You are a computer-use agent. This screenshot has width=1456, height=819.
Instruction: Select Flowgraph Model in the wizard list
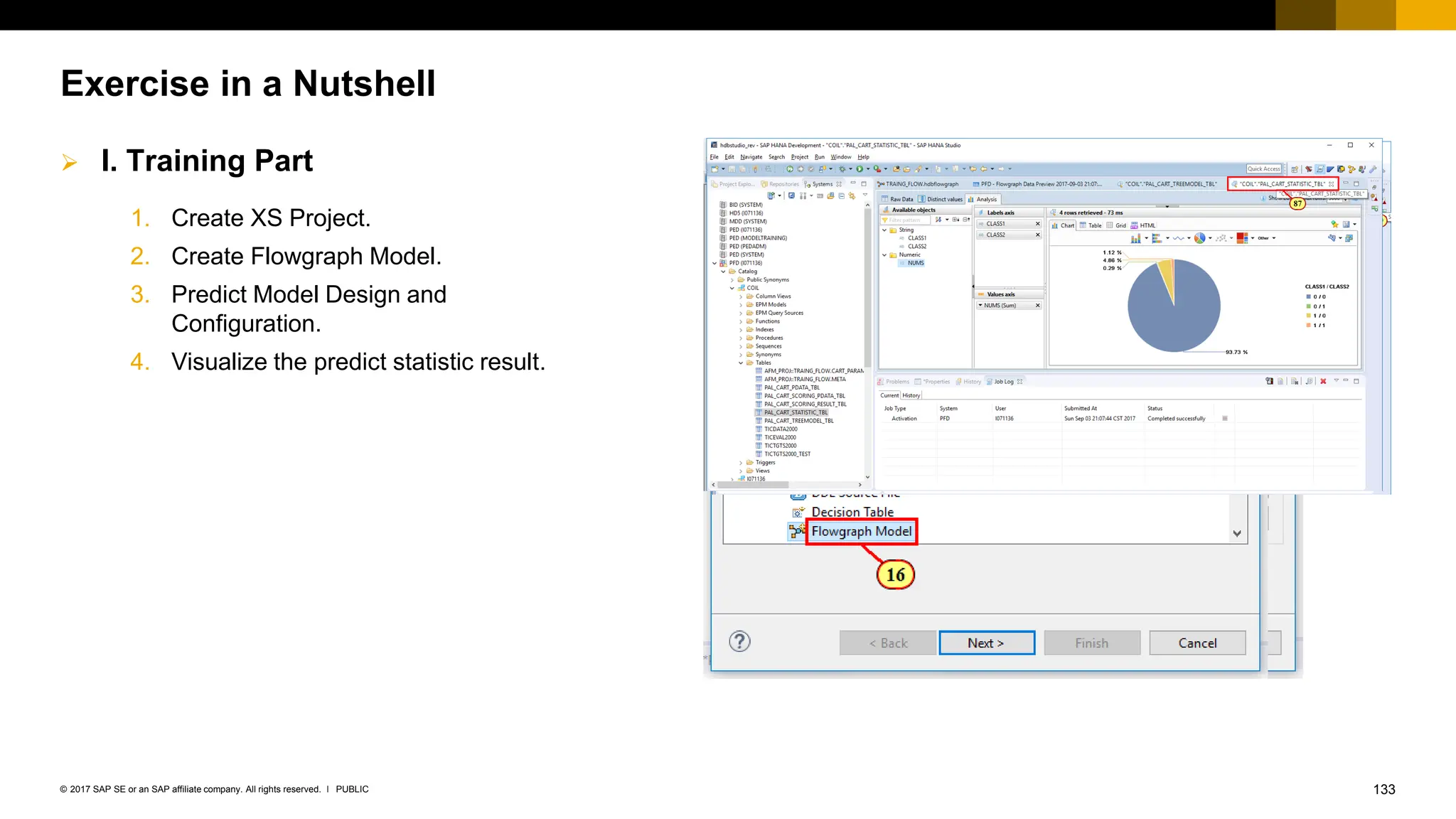coord(861,531)
